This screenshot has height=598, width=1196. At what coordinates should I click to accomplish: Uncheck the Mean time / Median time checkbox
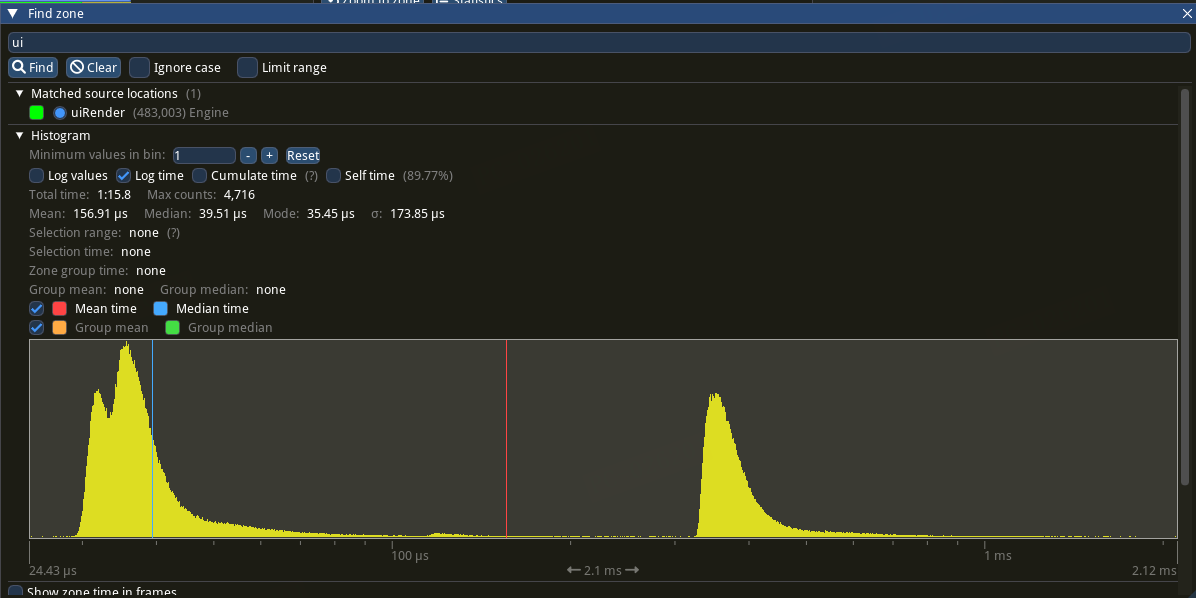37,309
